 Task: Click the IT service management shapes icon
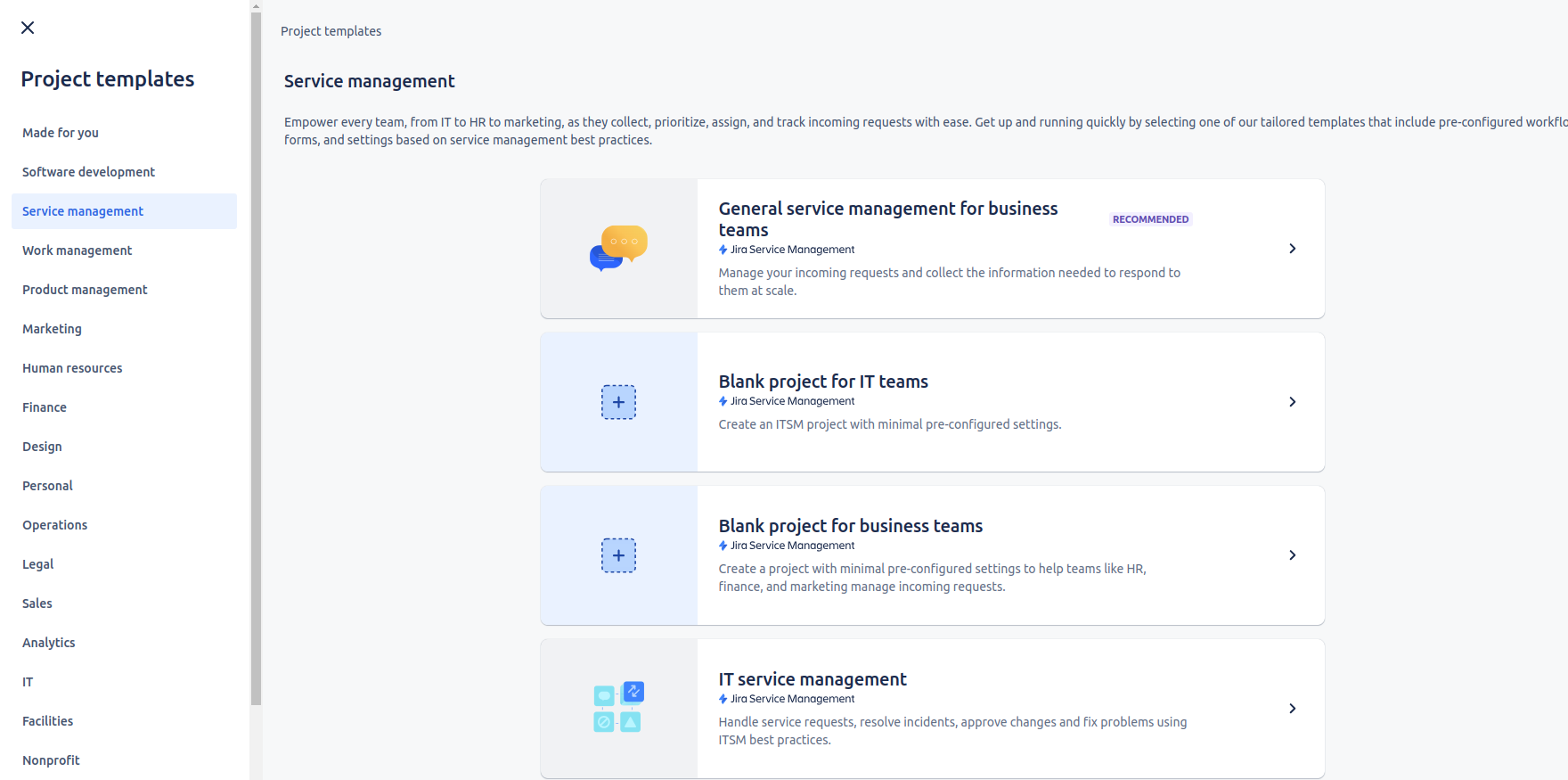618,708
